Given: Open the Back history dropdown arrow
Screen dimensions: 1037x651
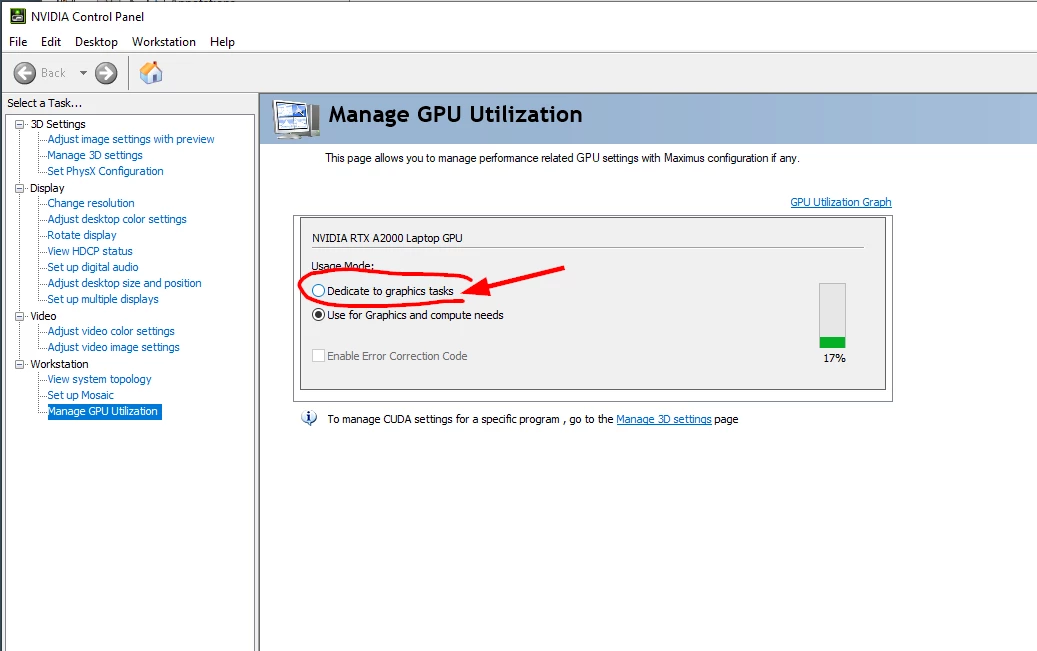Looking at the screenshot, I should 83,73.
